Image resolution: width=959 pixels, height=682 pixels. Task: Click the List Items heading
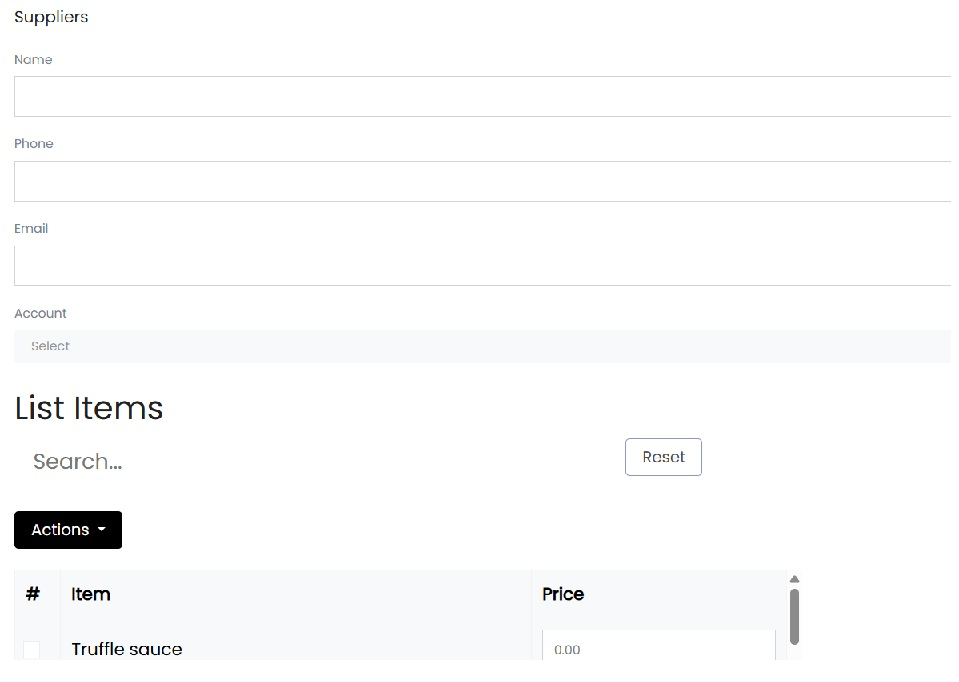point(89,408)
